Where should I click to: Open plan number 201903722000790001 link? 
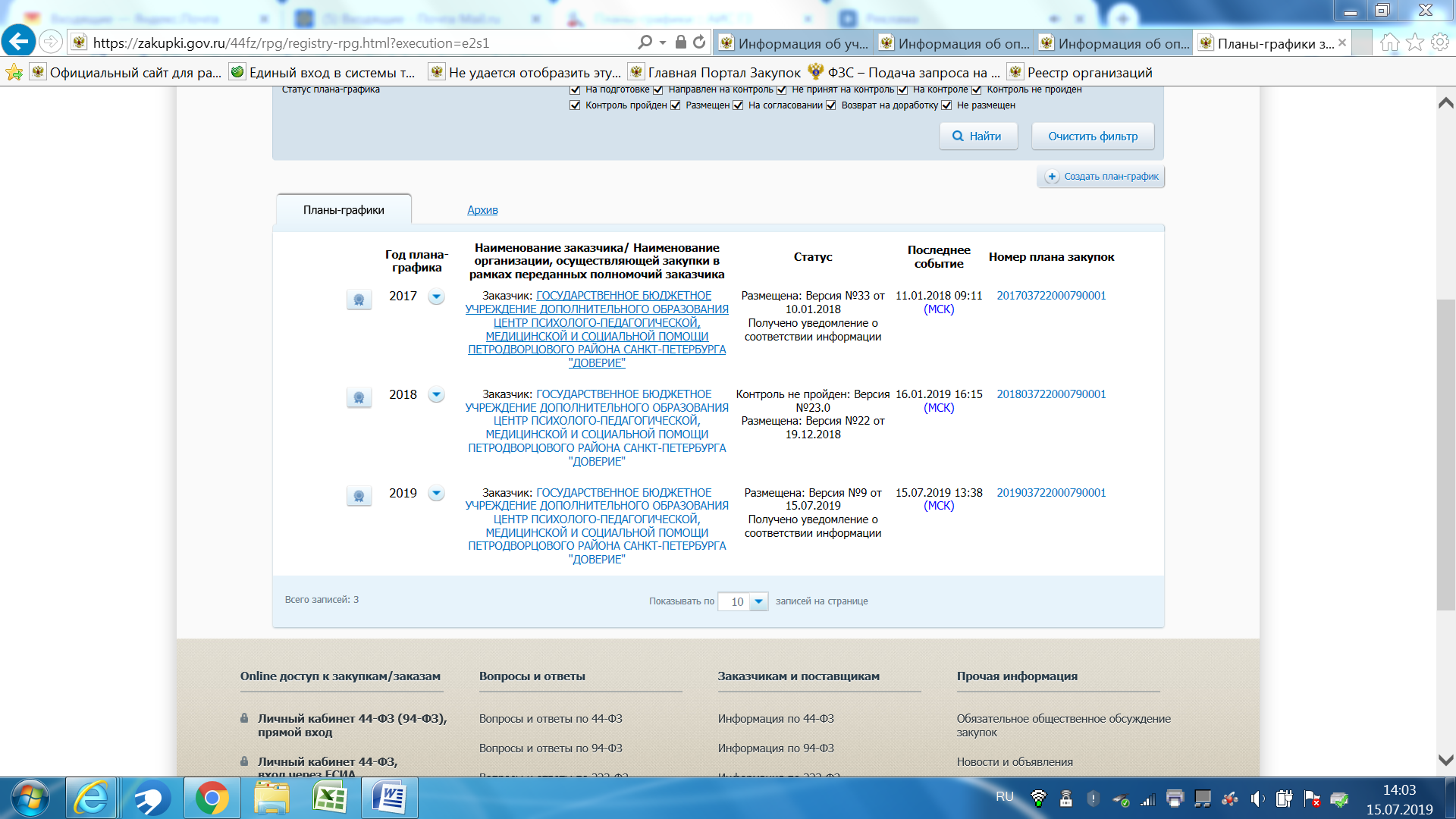pos(1051,493)
